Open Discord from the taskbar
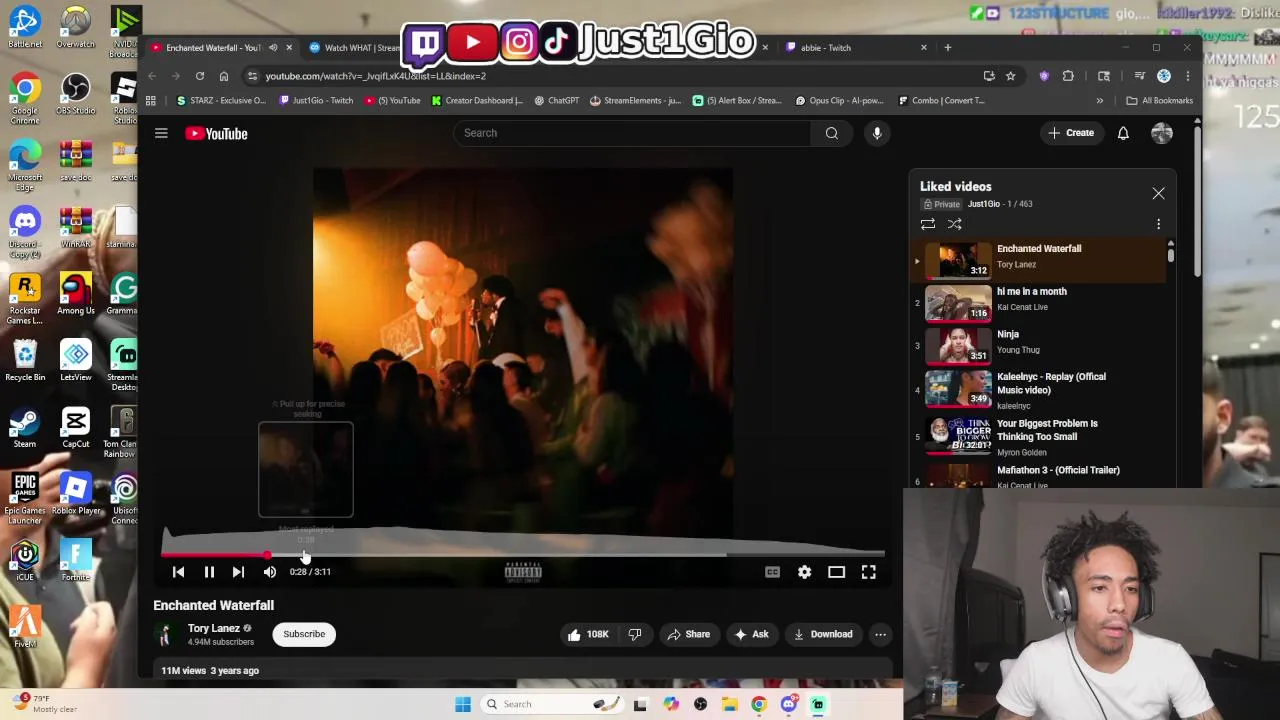This screenshot has height=720, width=1280. [788, 704]
